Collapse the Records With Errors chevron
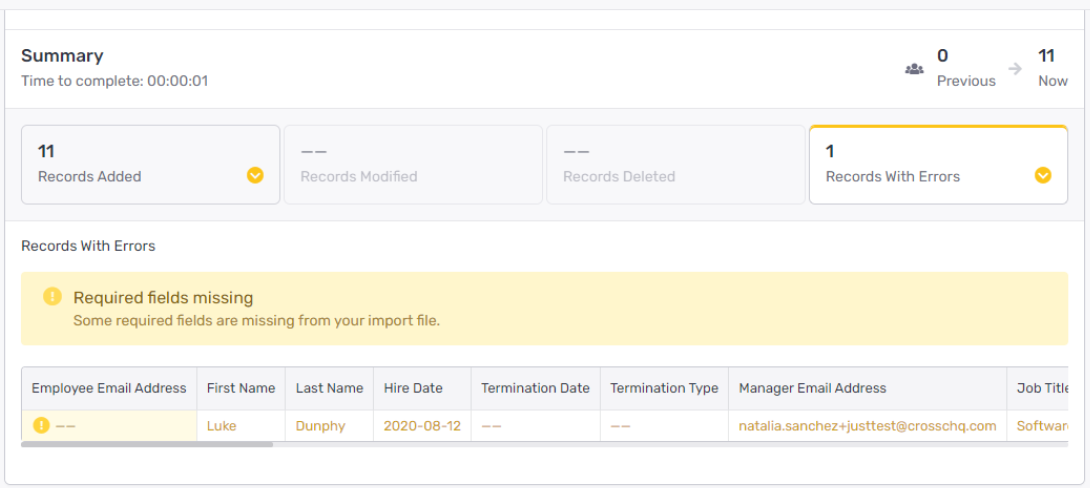This screenshot has height=488, width=1090. pyautogui.click(x=1043, y=175)
